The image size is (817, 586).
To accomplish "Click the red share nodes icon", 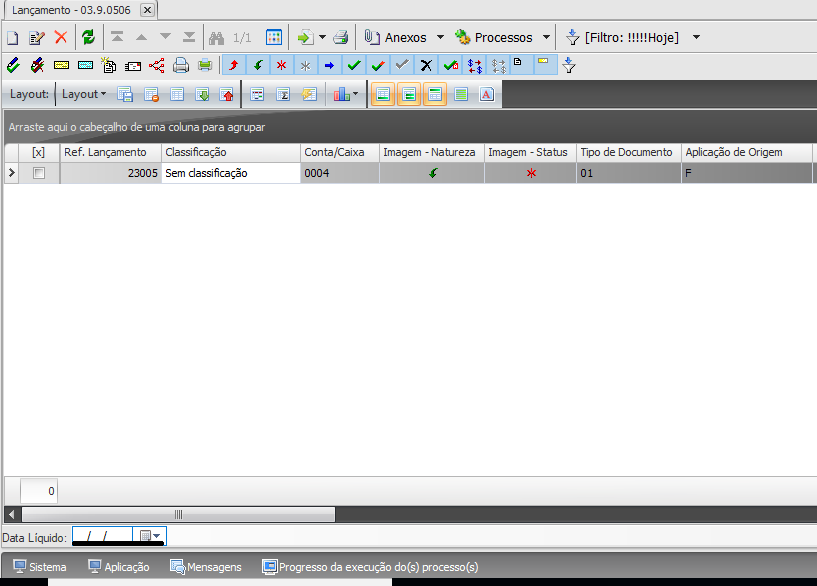I will (x=156, y=66).
